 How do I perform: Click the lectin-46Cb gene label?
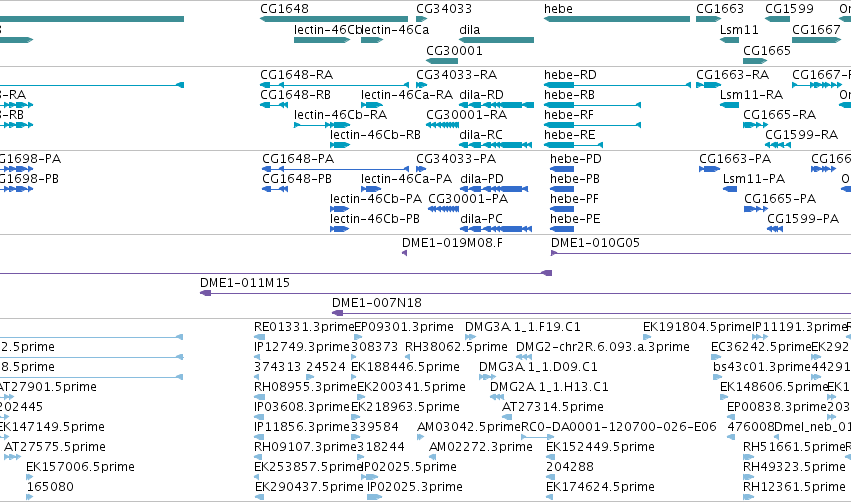(327, 30)
